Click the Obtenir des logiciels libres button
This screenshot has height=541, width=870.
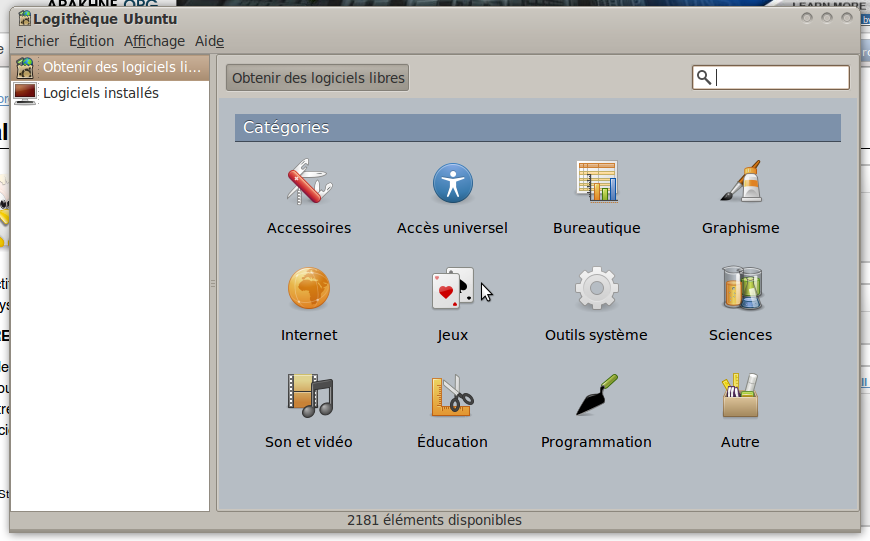[x=317, y=78]
